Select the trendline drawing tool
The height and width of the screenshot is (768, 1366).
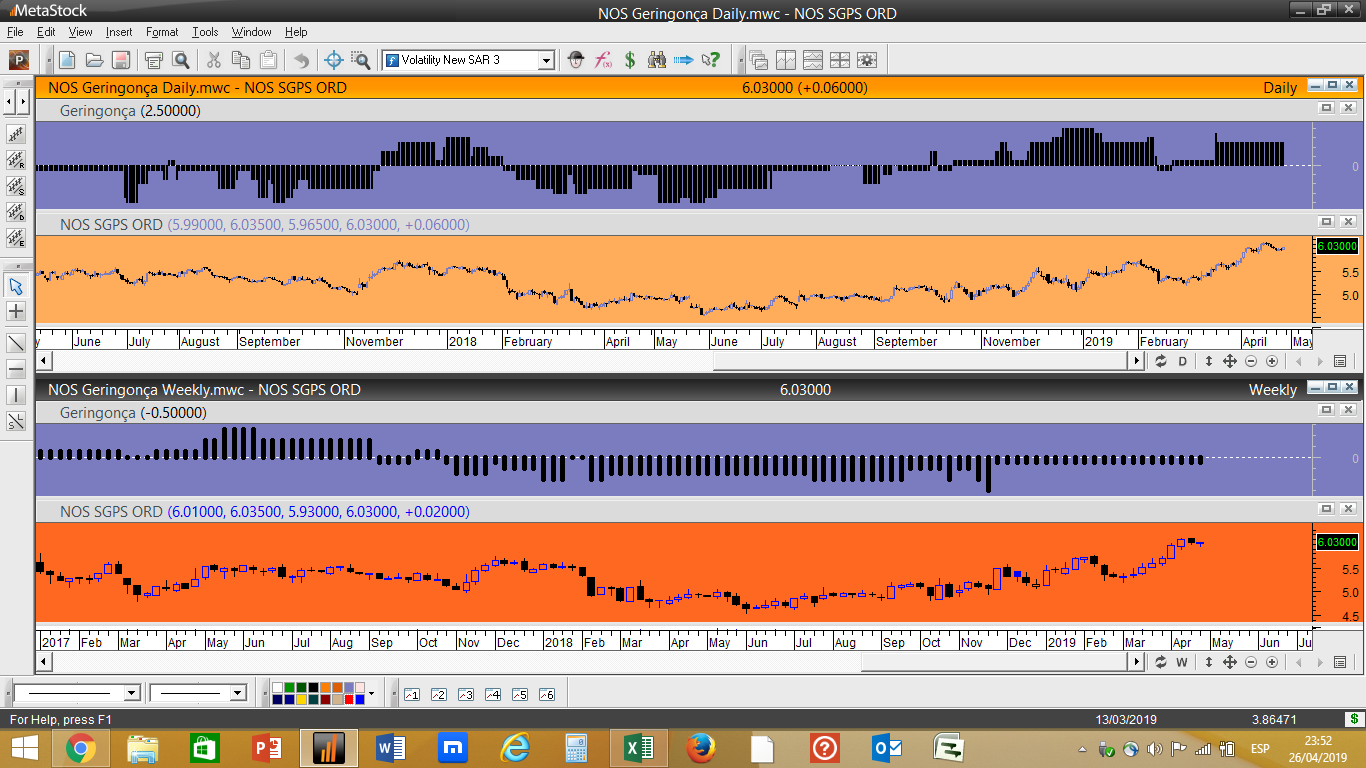point(16,343)
